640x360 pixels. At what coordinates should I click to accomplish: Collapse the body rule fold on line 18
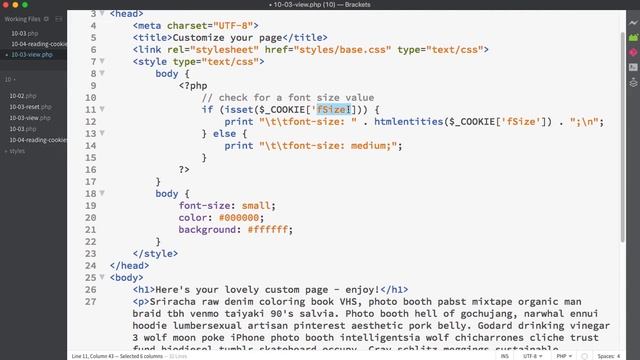pyautogui.click(x=102, y=193)
